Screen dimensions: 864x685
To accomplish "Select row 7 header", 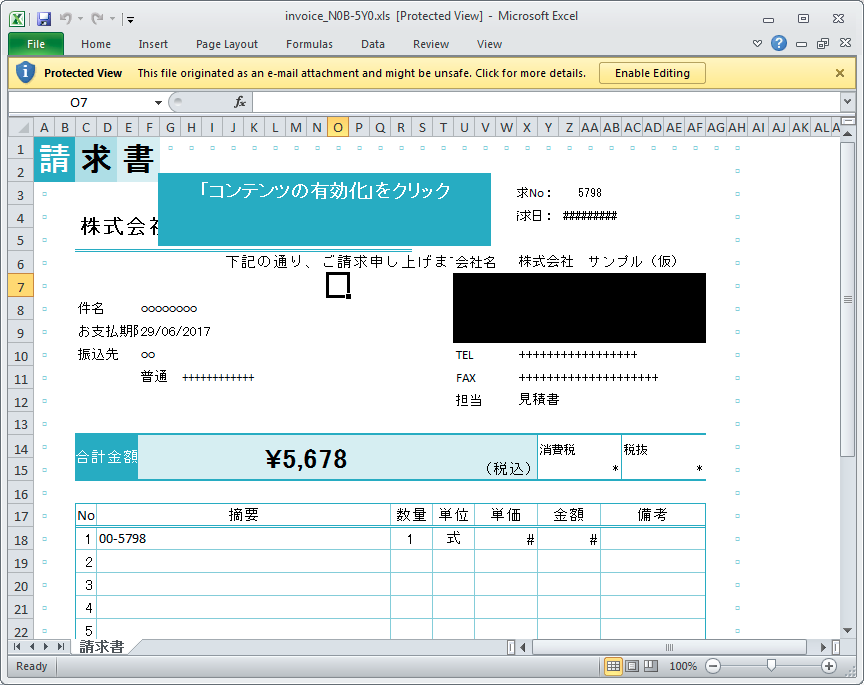I will click(21, 287).
